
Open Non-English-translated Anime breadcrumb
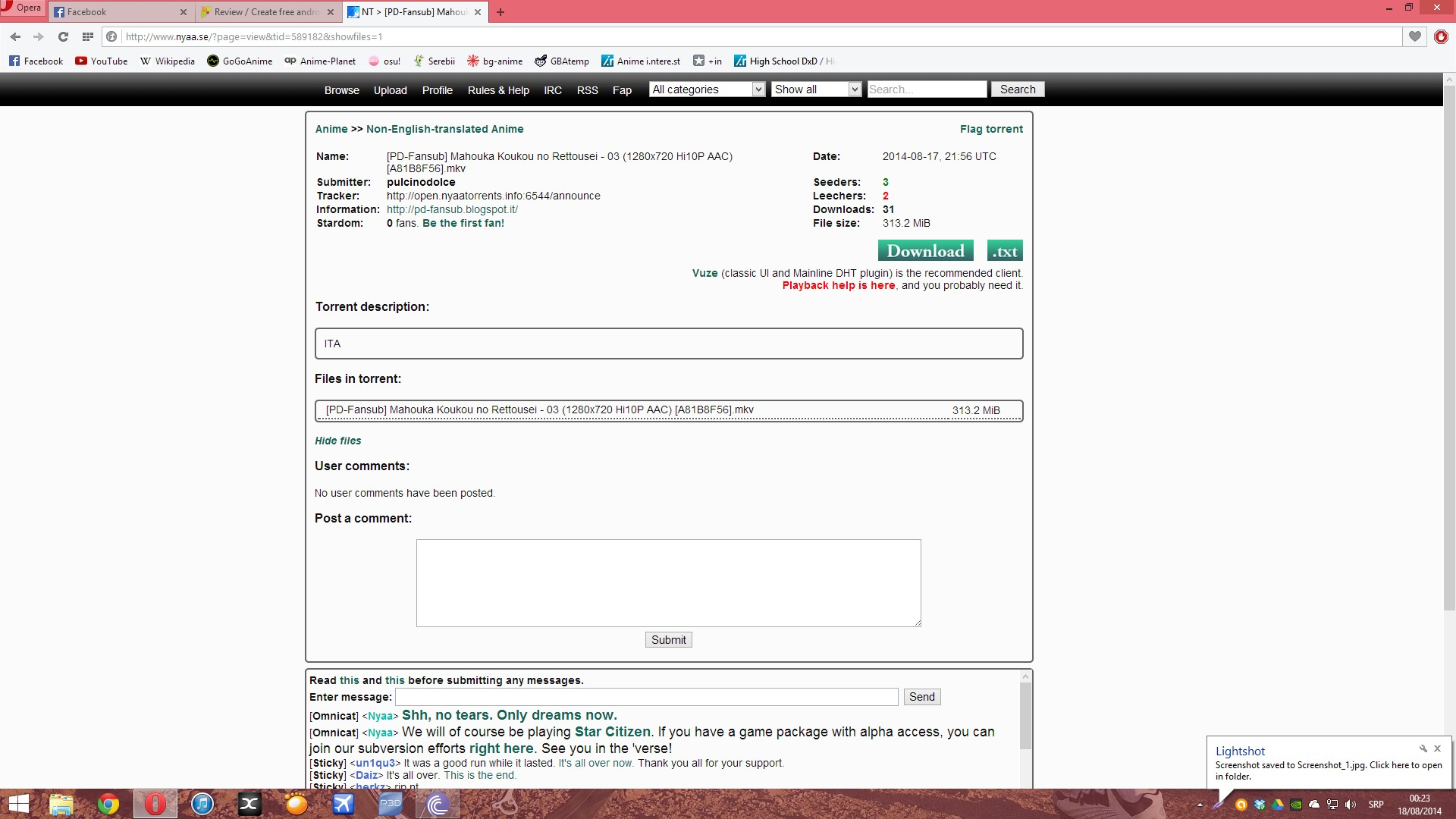pyautogui.click(x=444, y=129)
